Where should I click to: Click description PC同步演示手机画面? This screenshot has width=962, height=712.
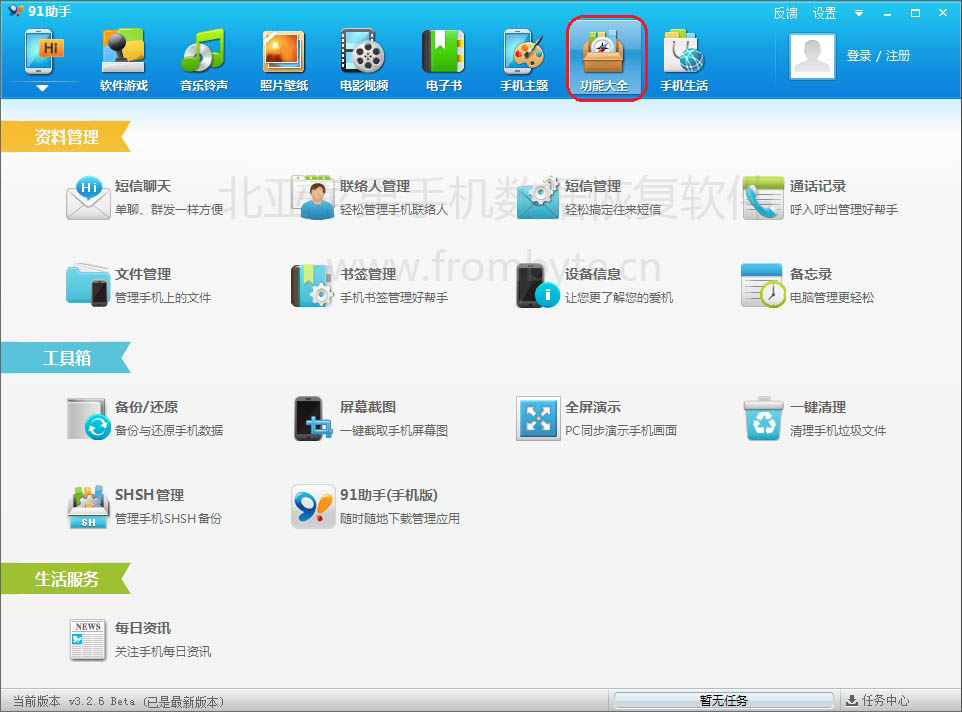[621, 431]
